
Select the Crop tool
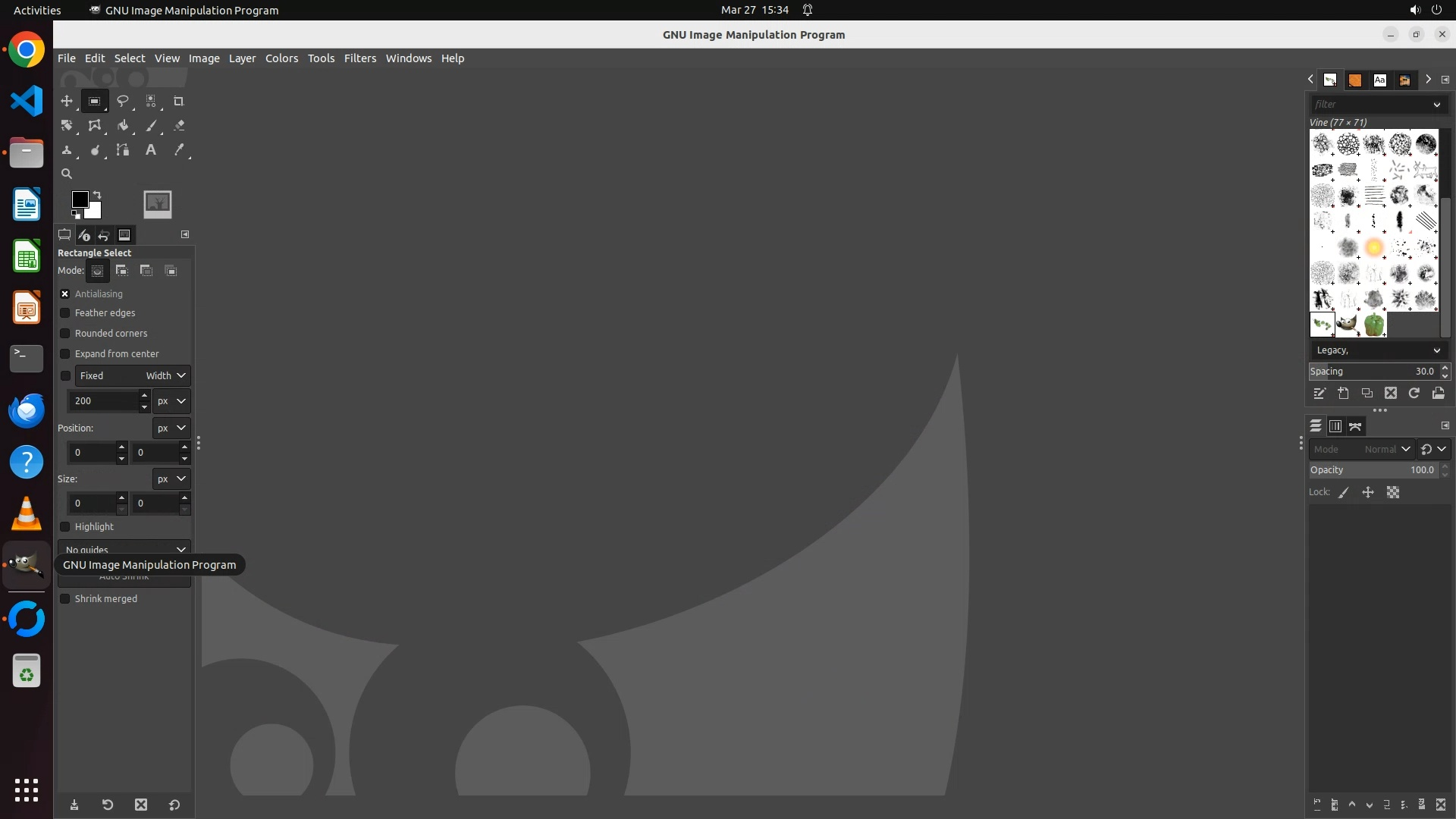pyautogui.click(x=179, y=101)
